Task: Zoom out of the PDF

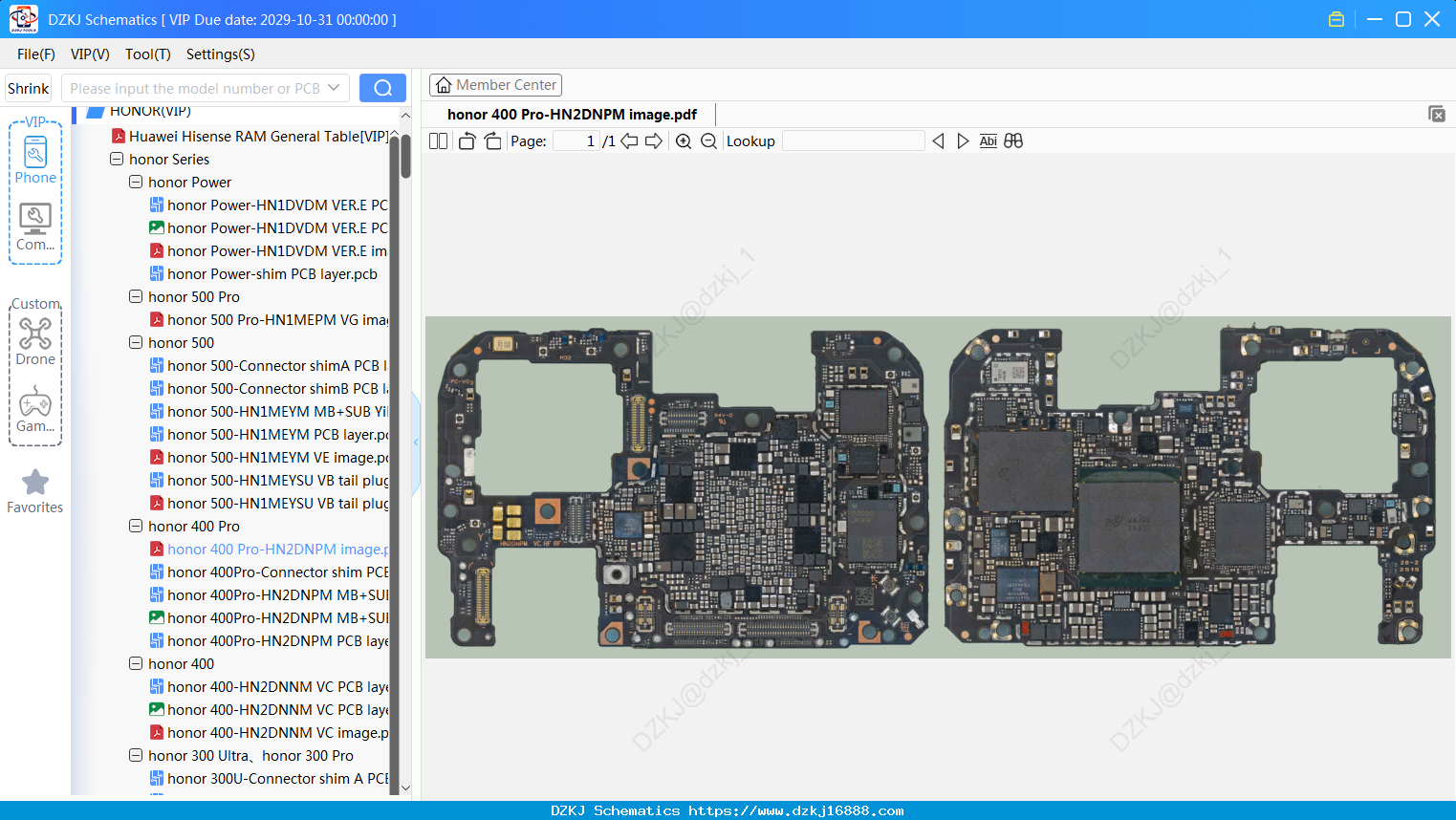Action: click(x=708, y=141)
